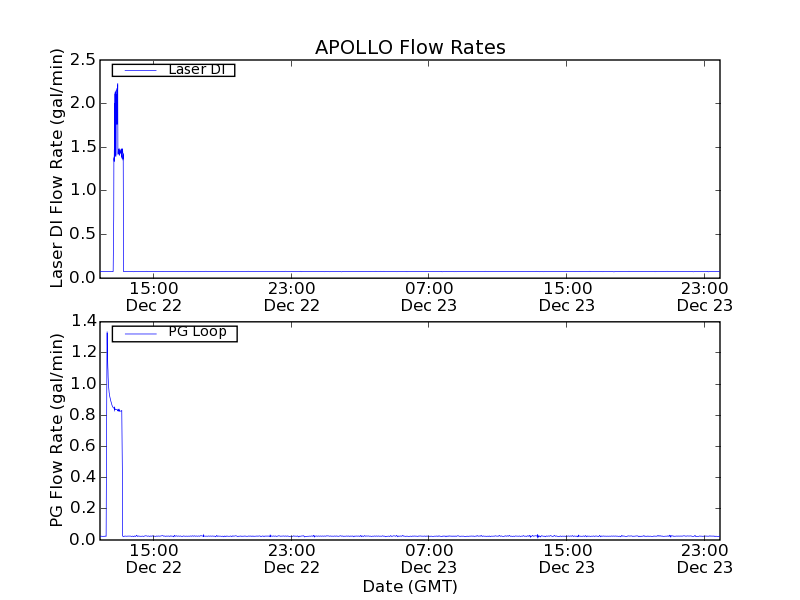Click the 0.8 tick on PG Flow axis

pyautogui.click(x=83, y=415)
